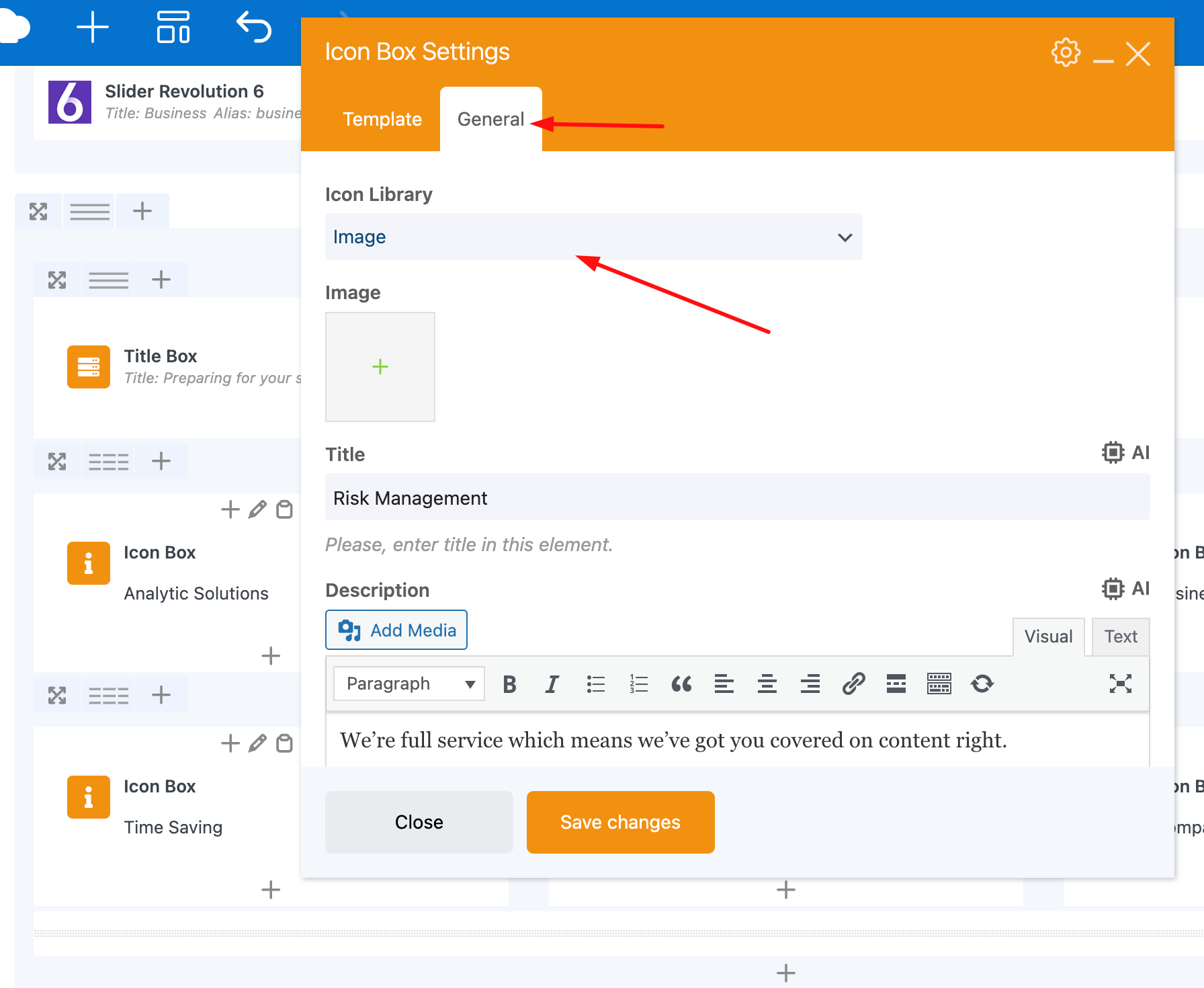The height and width of the screenshot is (988, 1204).
Task: Edit the Time Saving Icon Box with pencil
Action: (x=257, y=743)
